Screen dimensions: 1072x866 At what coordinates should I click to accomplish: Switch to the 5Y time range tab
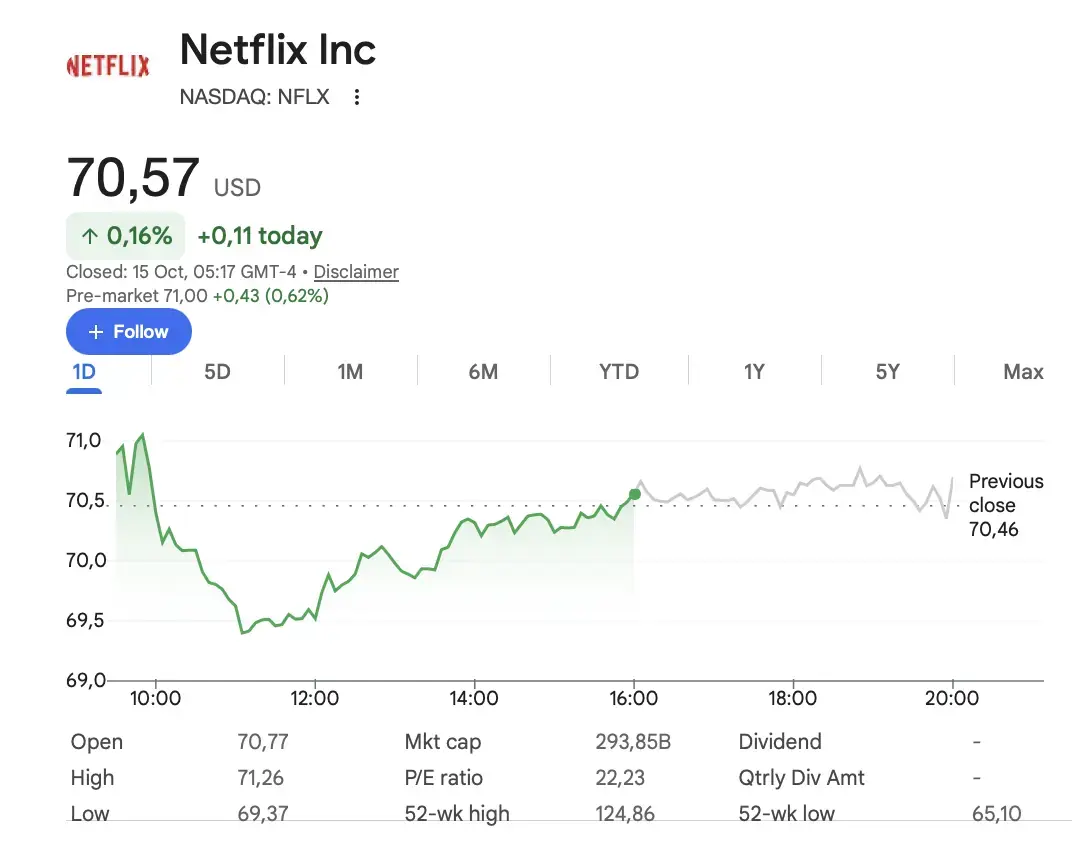[887, 372]
